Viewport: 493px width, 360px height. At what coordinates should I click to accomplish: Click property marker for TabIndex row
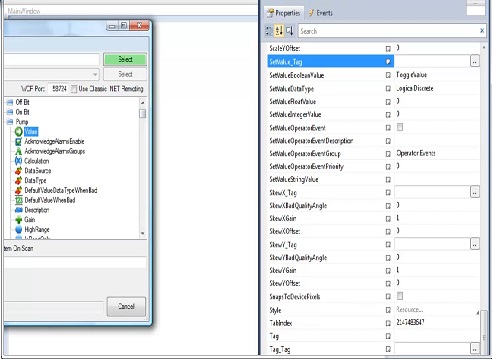(x=388, y=323)
